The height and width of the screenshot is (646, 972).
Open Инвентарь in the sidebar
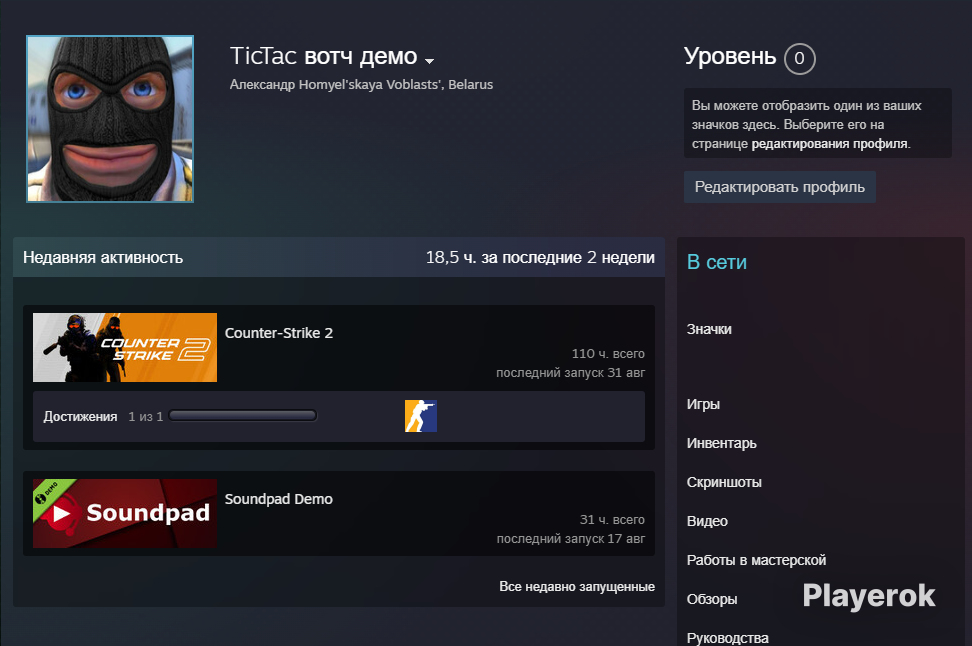click(722, 443)
